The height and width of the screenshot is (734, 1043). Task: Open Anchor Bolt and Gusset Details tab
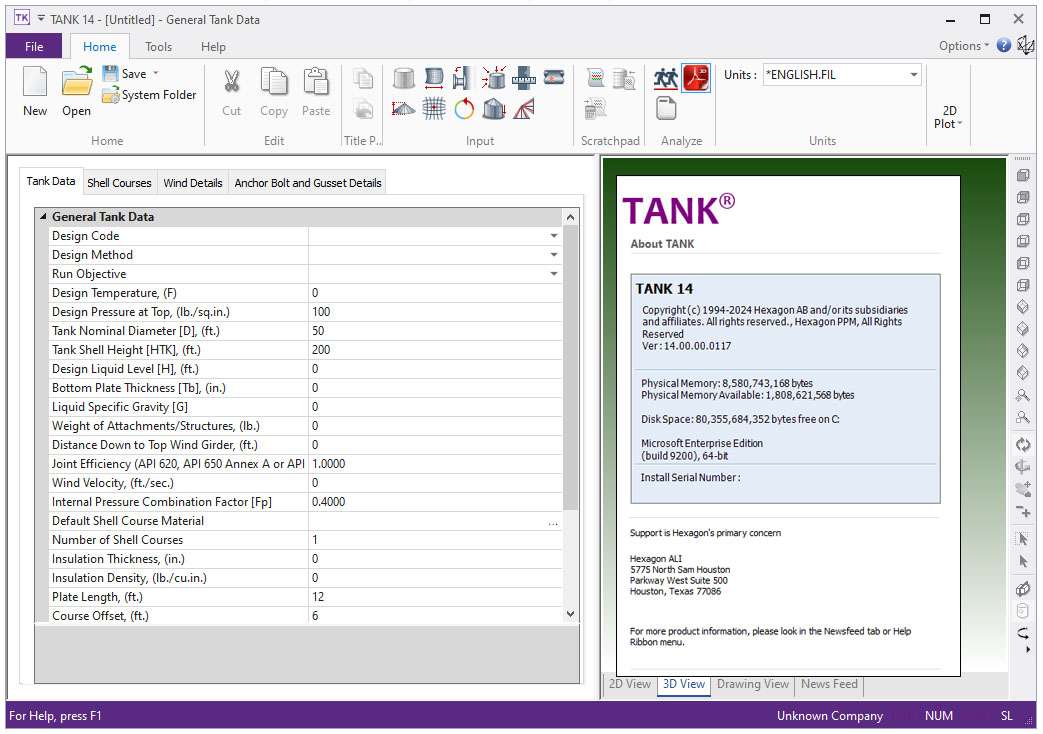pos(308,183)
